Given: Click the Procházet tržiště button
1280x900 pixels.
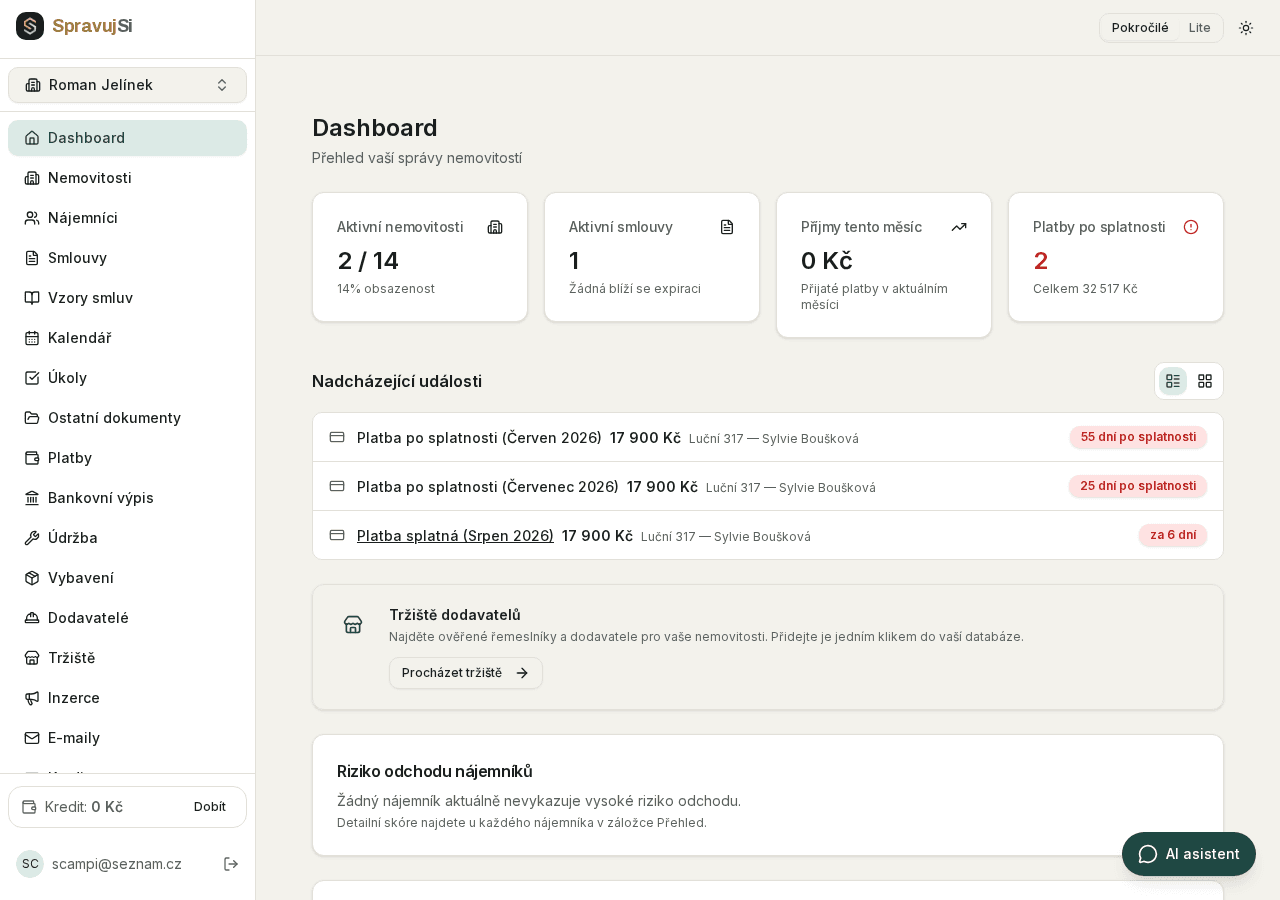Looking at the screenshot, I should coord(466,673).
